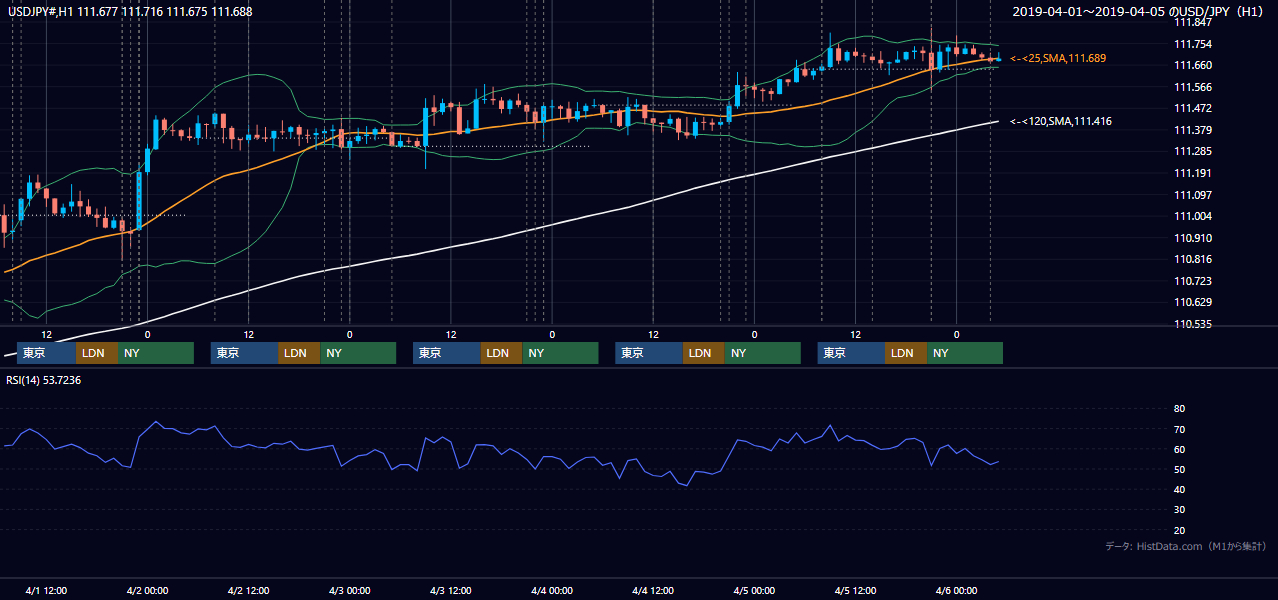Click the 110.816 price axis label

1192,259
